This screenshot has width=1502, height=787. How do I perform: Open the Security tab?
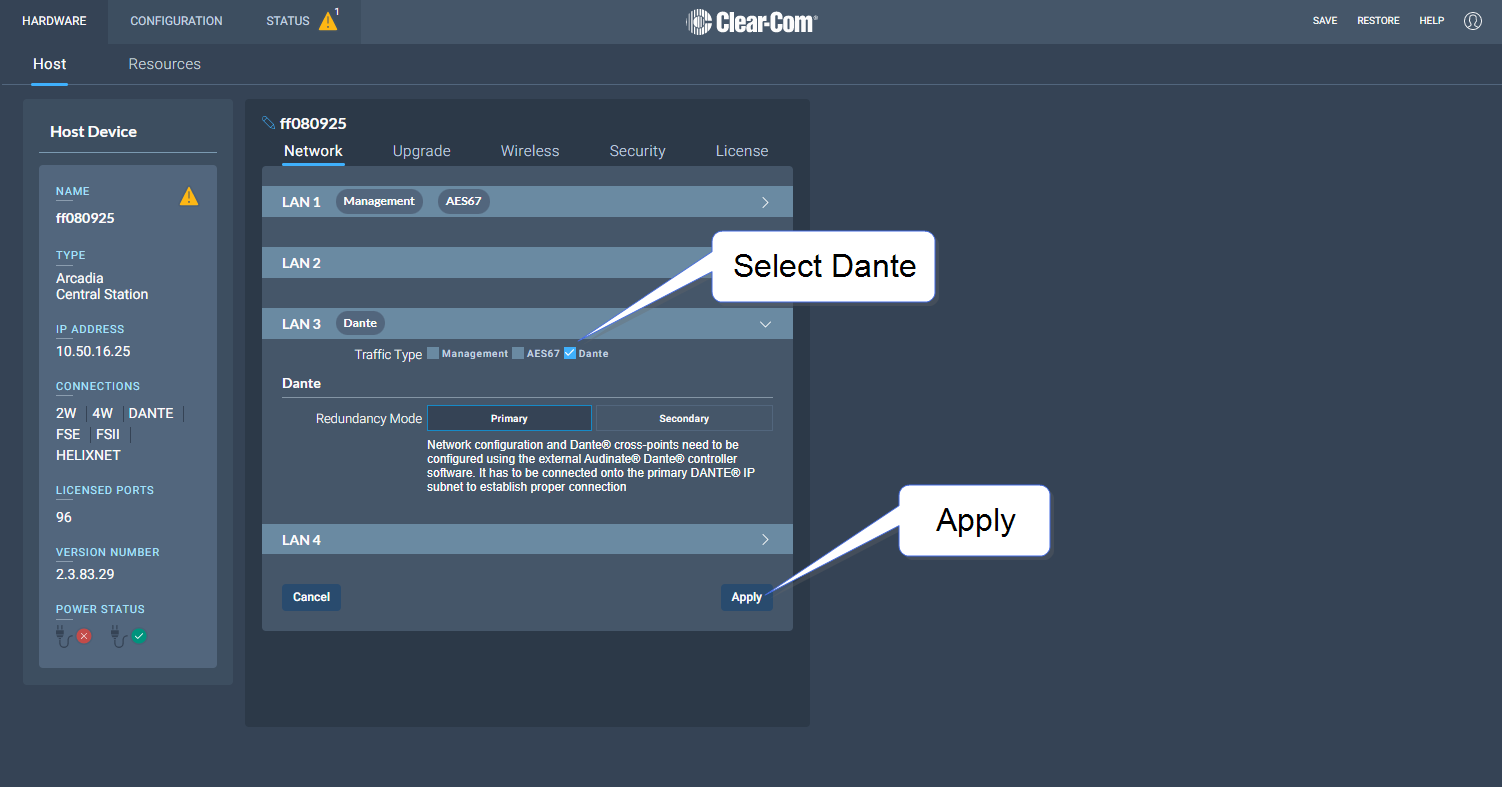tap(637, 151)
